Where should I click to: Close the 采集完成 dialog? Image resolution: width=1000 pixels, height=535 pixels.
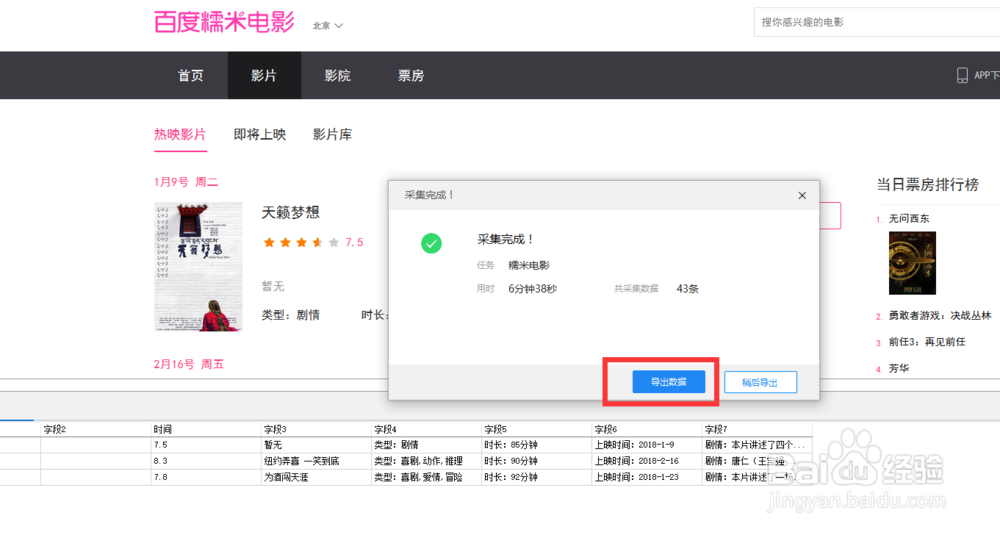802,196
